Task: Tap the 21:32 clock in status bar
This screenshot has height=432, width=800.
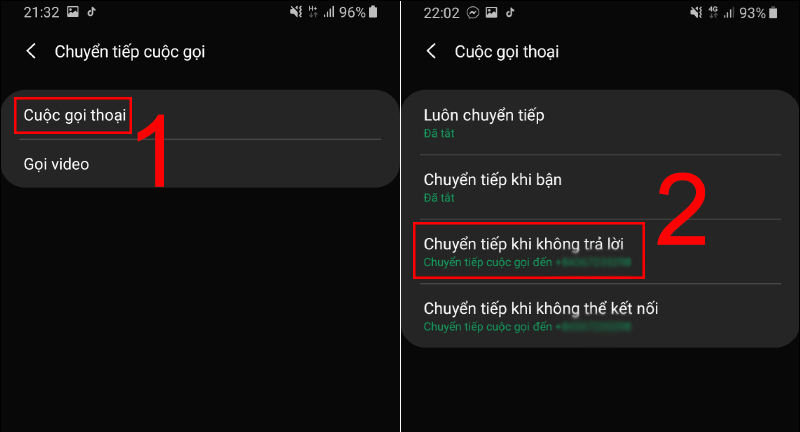Action: [x=41, y=12]
